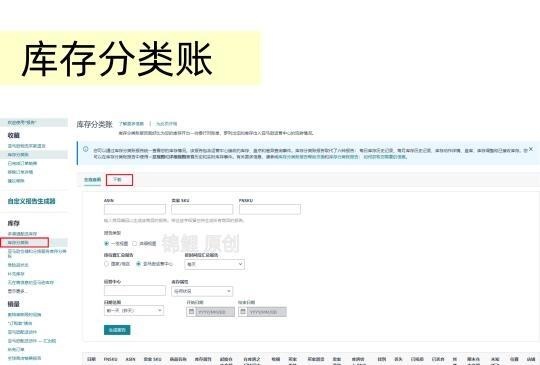Click the info icon in blue banner

pos(86,149)
